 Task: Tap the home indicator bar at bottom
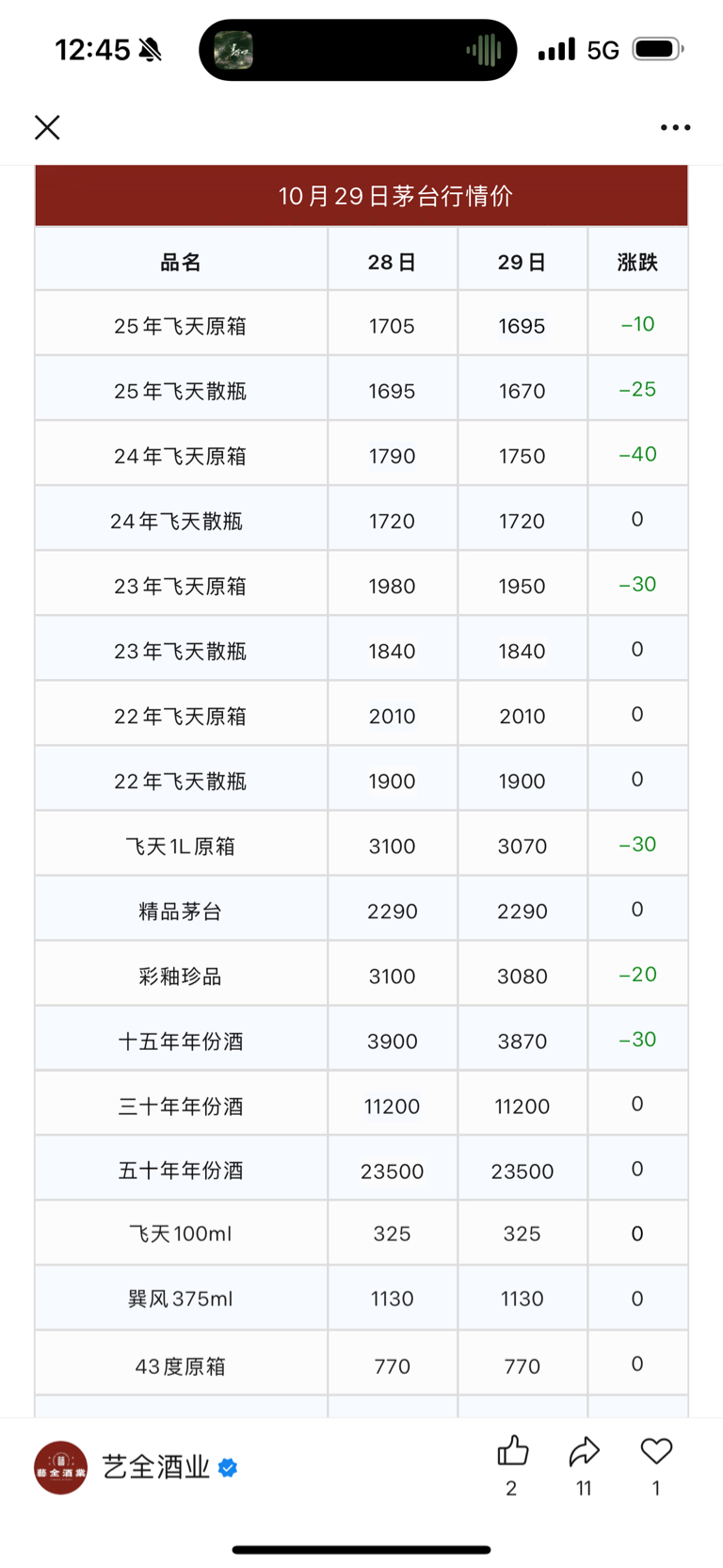[x=361, y=1549]
